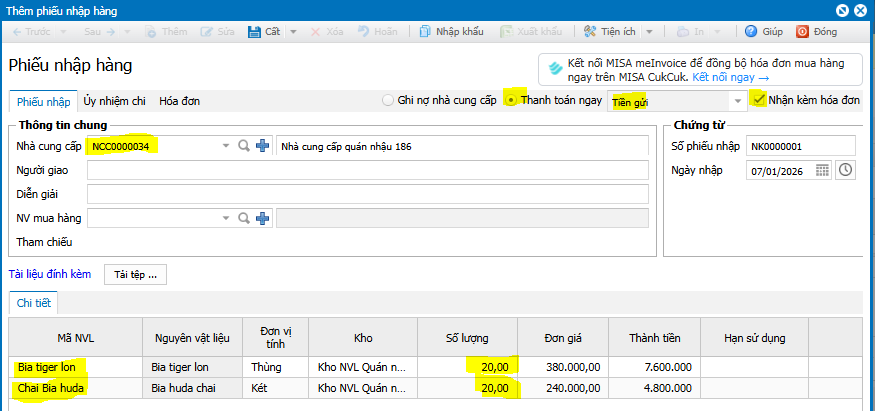The image size is (875, 411).
Task: Click the Số phiếu nhập field
Action: [800, 146]
